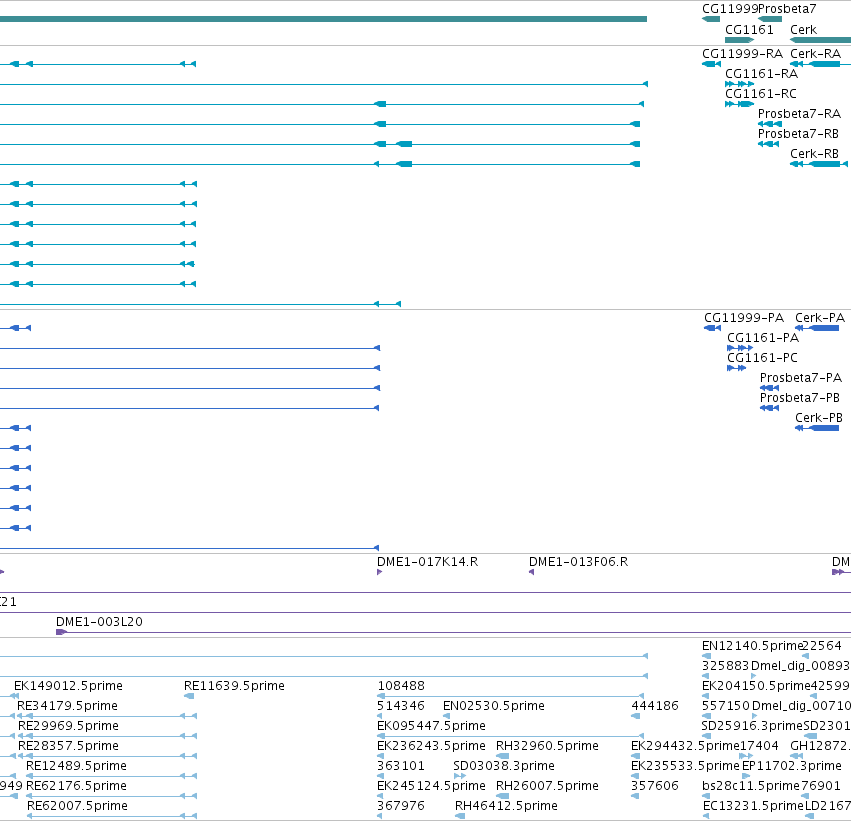Image resolution: width=851 pixels, height=821 pixels.
Task: Select the Prosbeta7-PA protein label
Action: 801,378
